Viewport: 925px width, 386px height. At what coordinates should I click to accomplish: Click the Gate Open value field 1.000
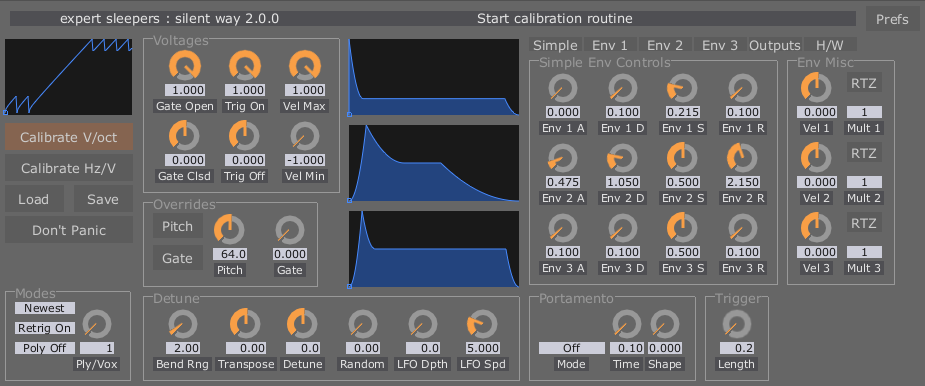[185, 90]
